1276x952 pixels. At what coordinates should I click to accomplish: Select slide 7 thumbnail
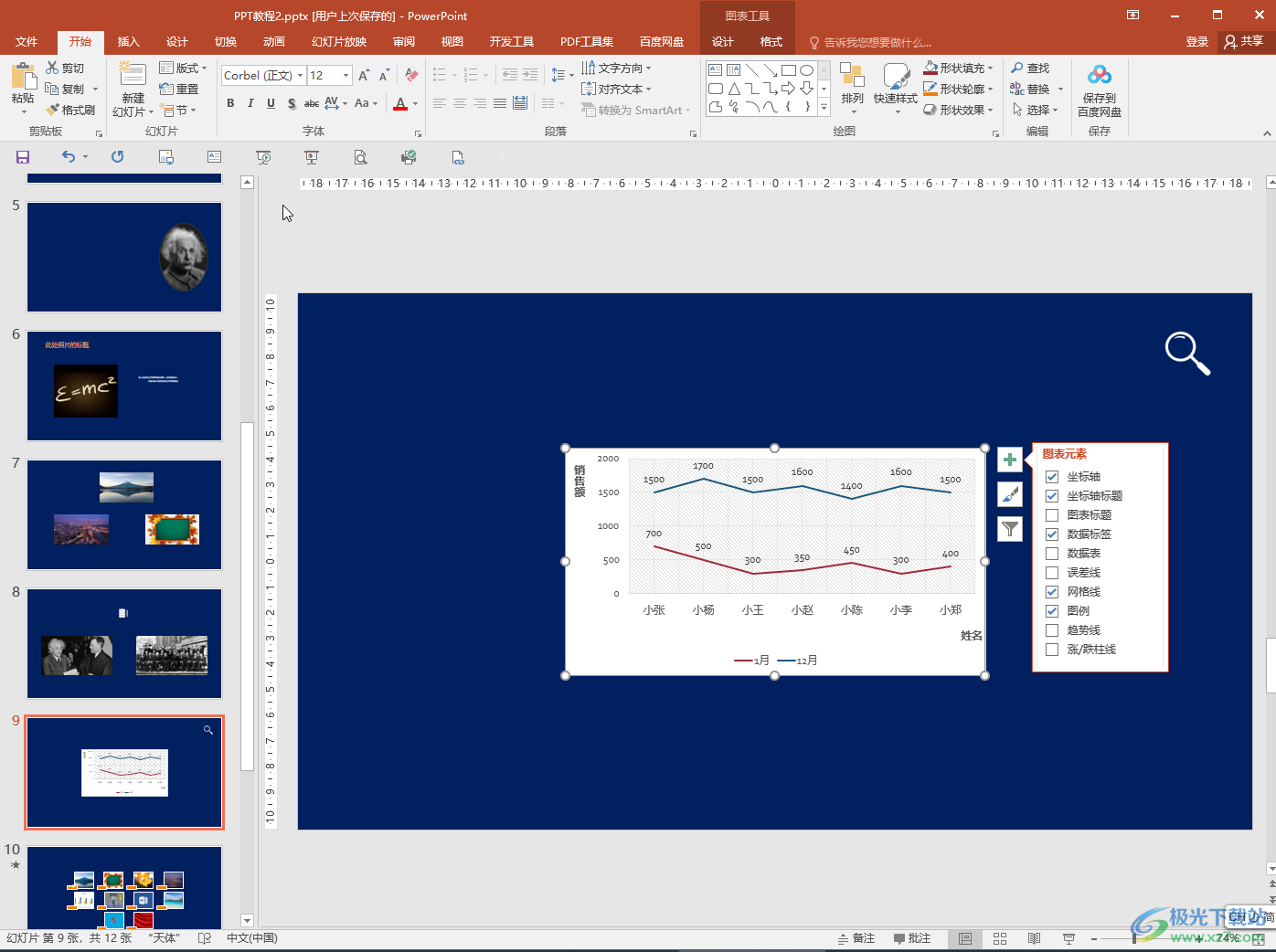click(x=124, y=514)
